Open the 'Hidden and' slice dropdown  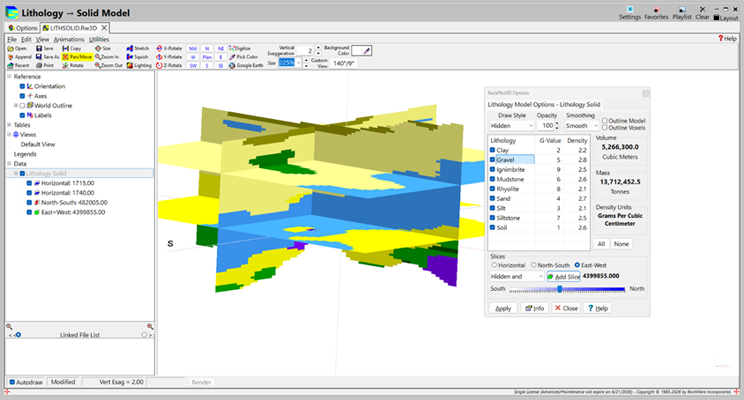(x=517, y=277)
